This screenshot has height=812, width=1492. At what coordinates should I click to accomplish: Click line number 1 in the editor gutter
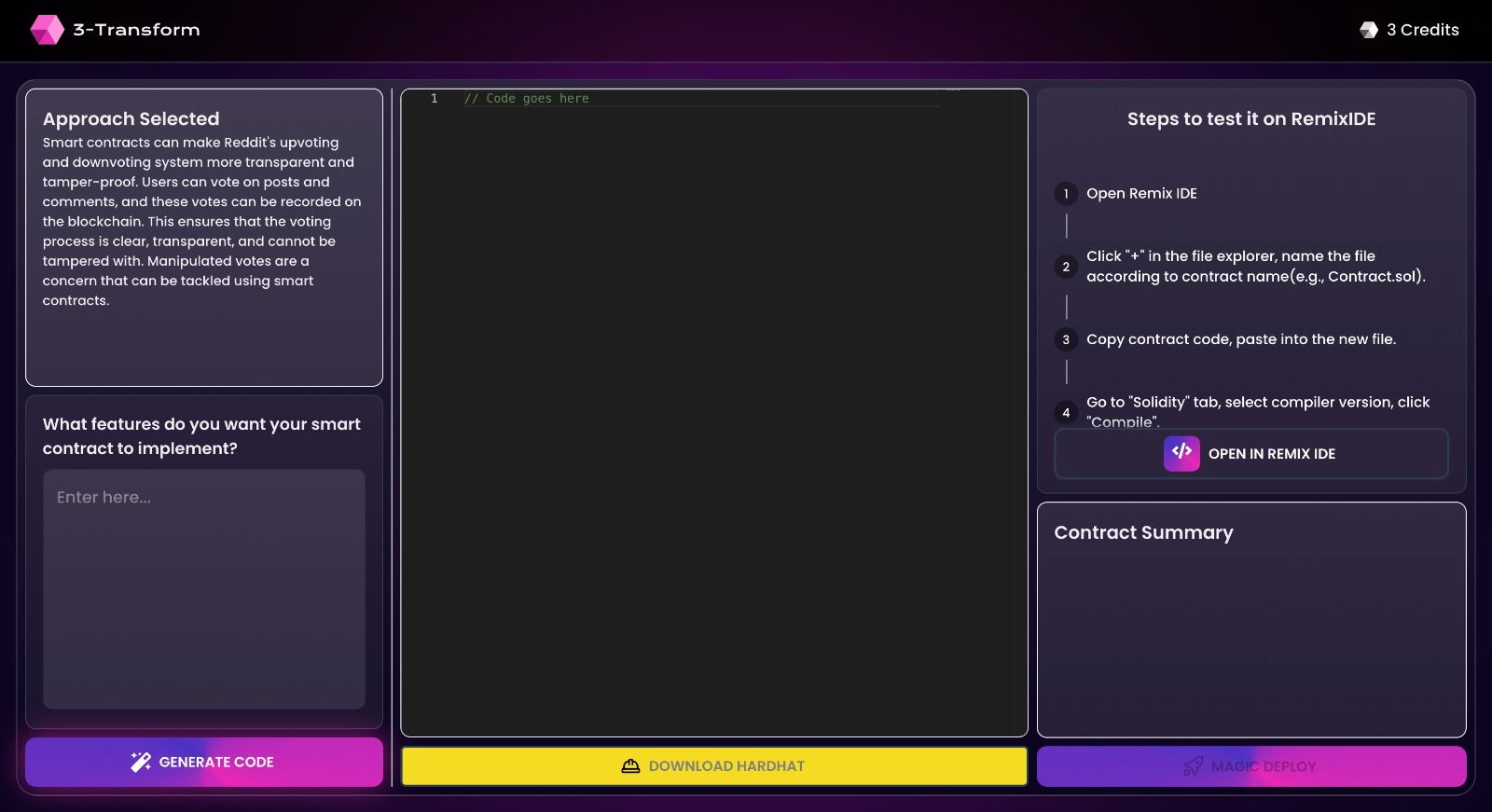[x=434, y=99]
